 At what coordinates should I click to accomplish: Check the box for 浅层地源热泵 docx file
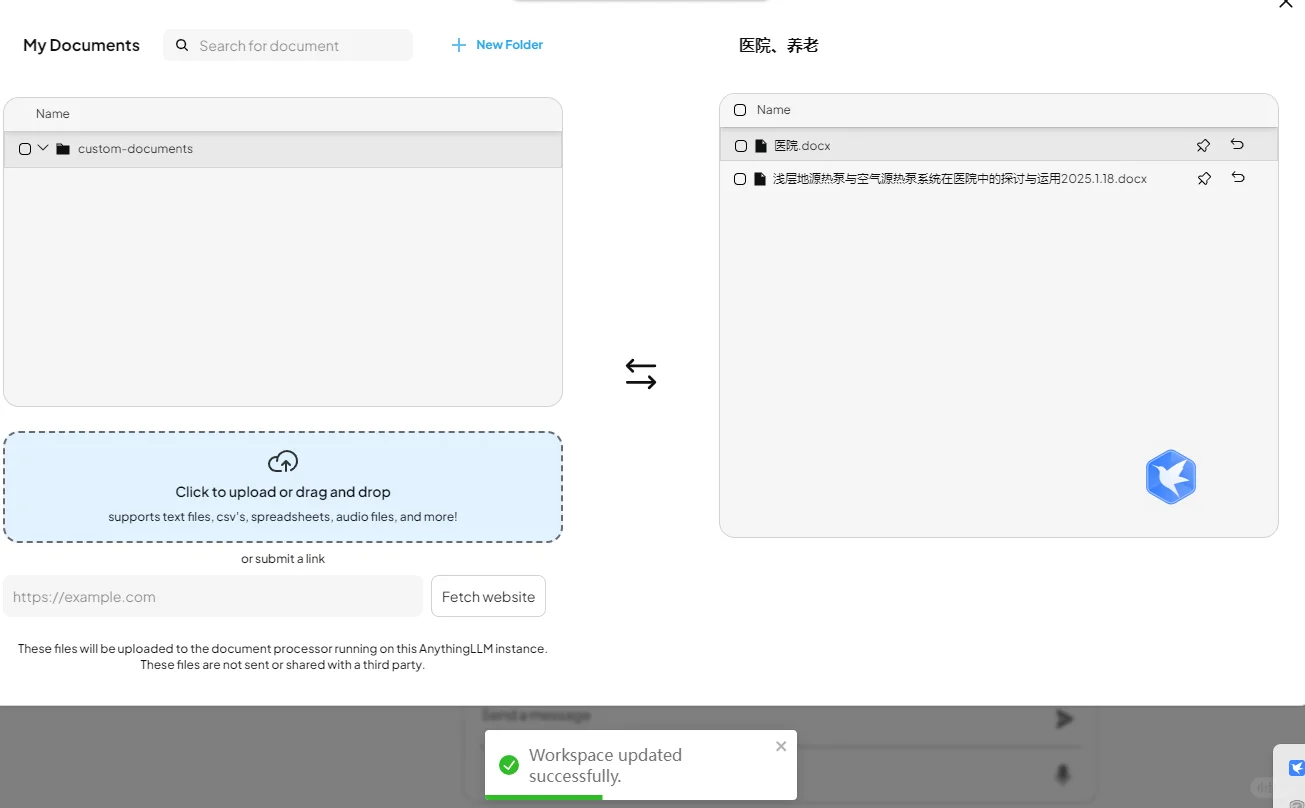click(740, 179)
